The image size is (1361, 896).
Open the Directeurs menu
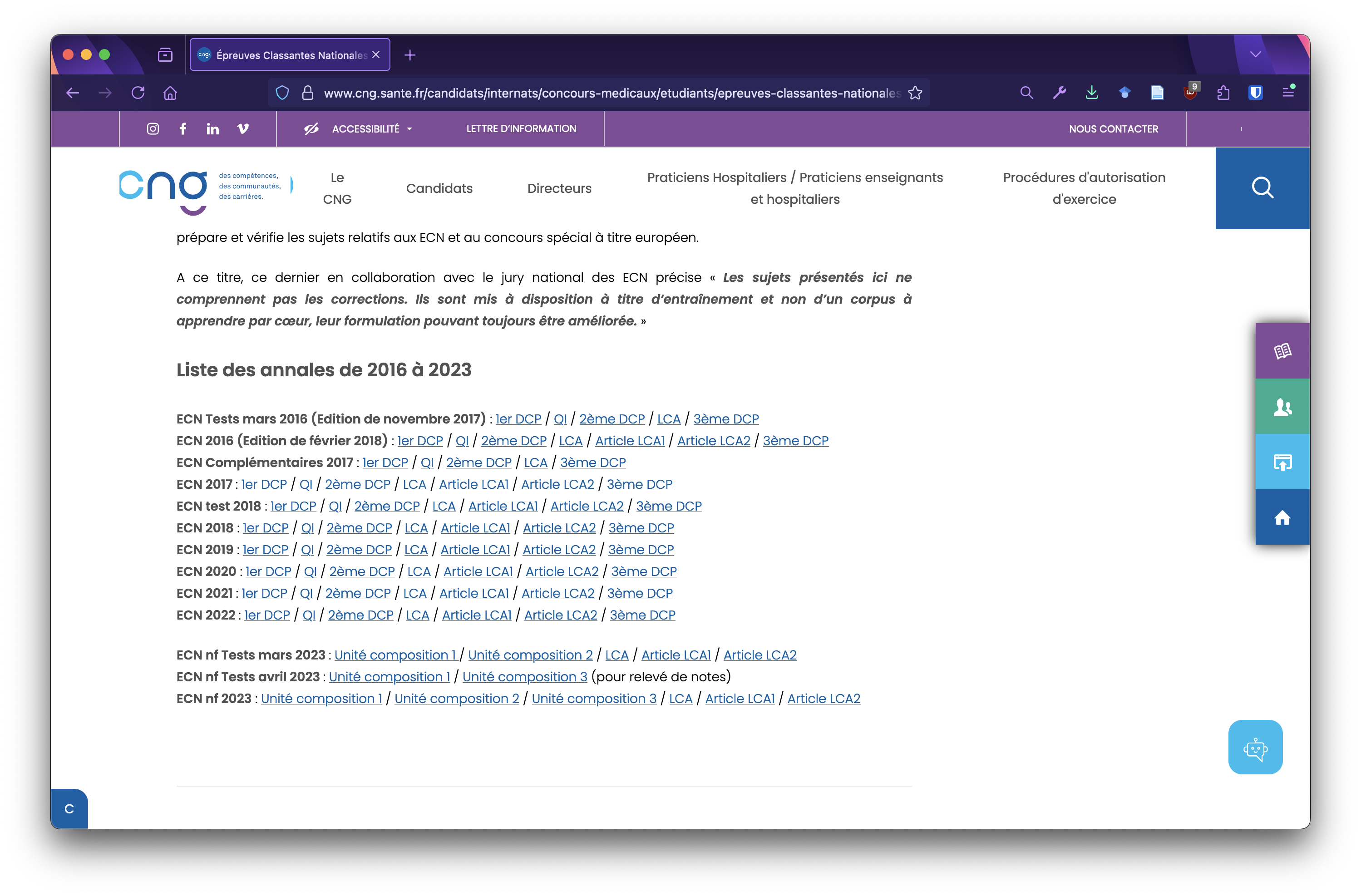pos(559,188)
